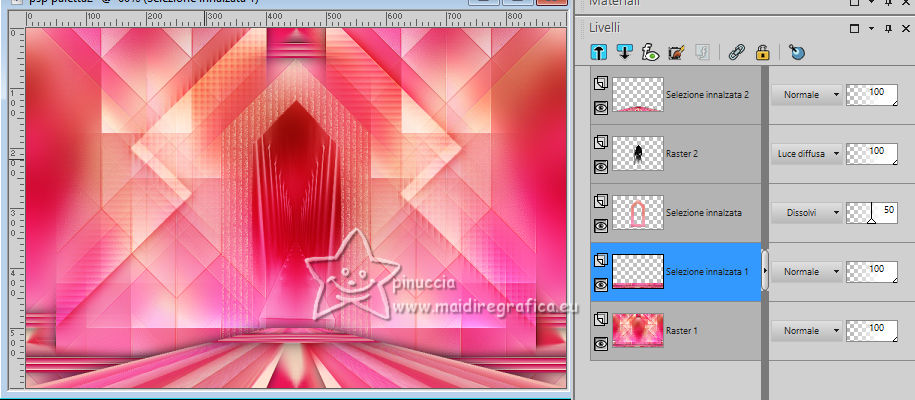Click the greyed layer styles icon
The width and height of the screenshot is (915, 400).
[x=702, y=53]
